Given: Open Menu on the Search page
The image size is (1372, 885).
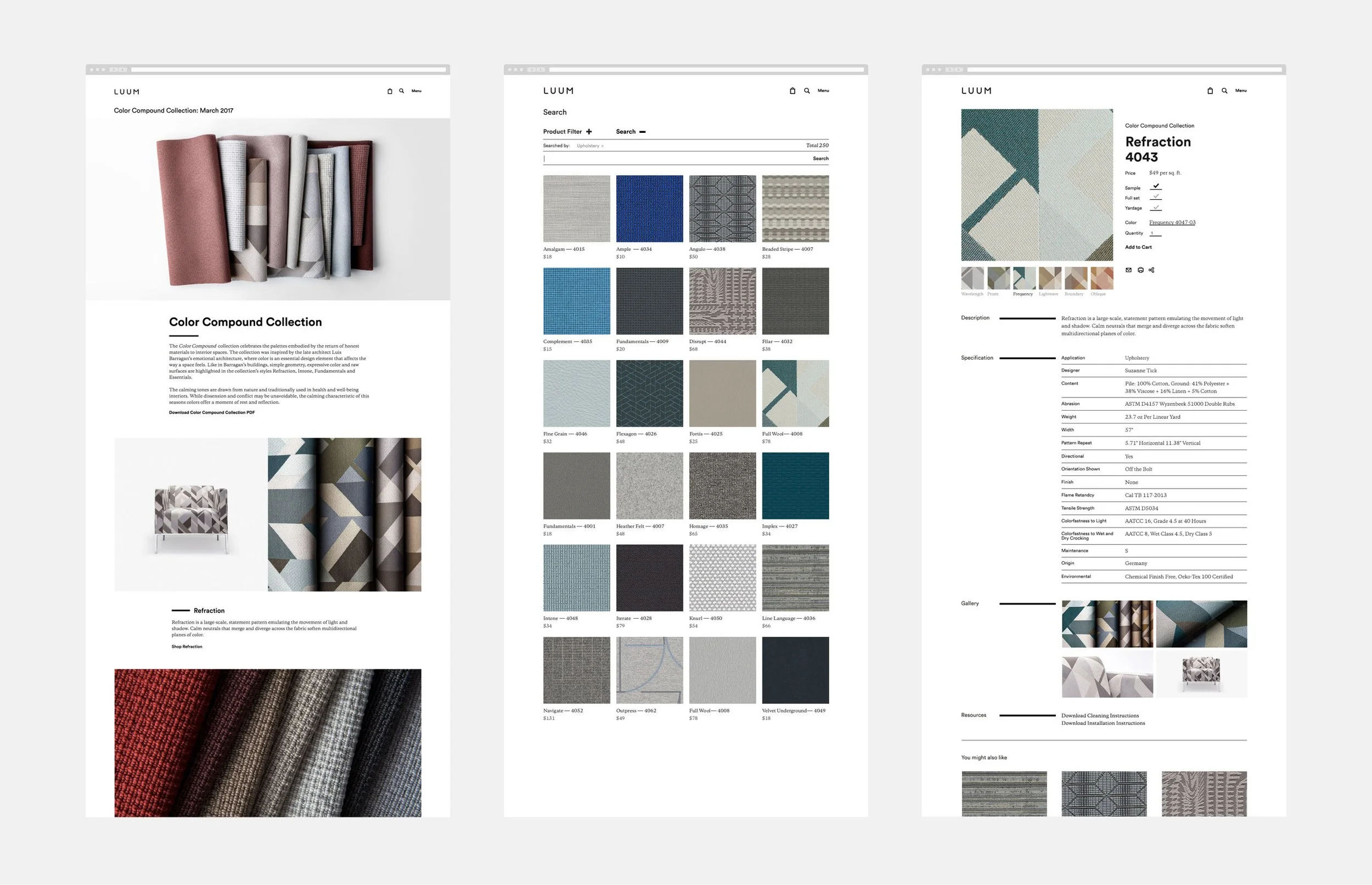Looking at the screenshot, I should (x=823, y=91).
